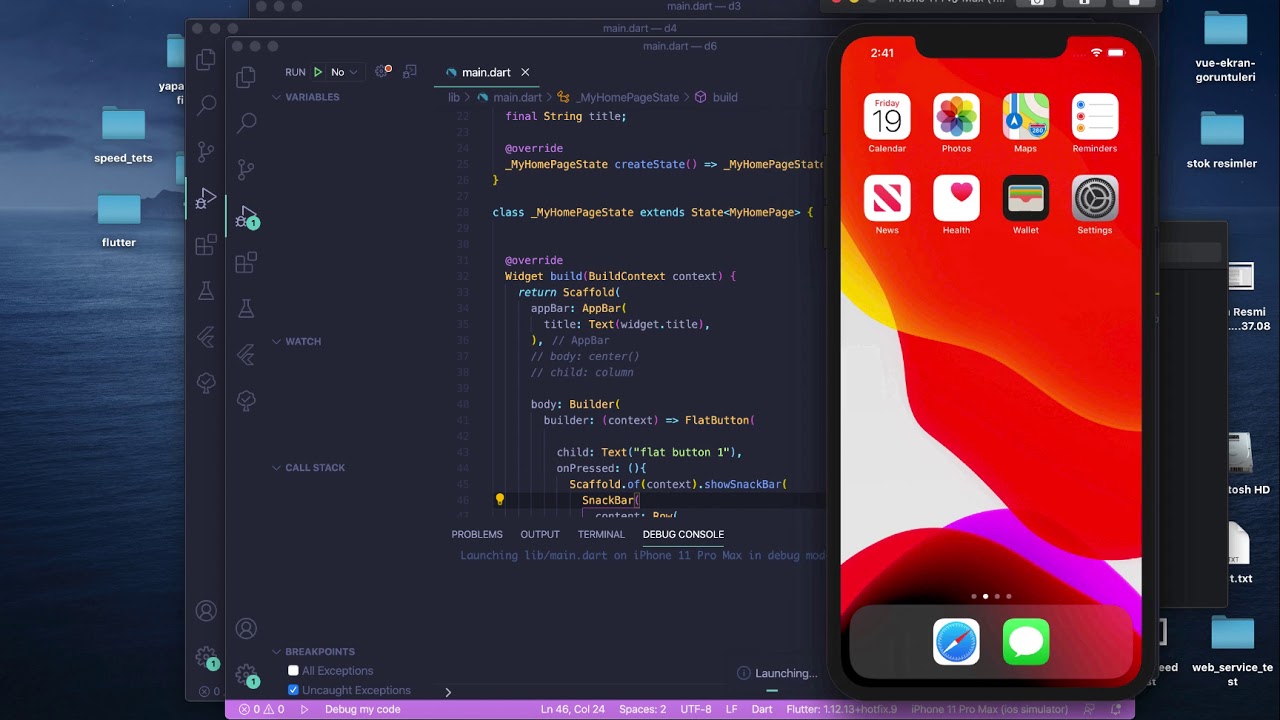Image resolution: width=1280 pixels, height=720 pixels.
Task: Open Health app on the iPhone simulator
Action: 956,198
